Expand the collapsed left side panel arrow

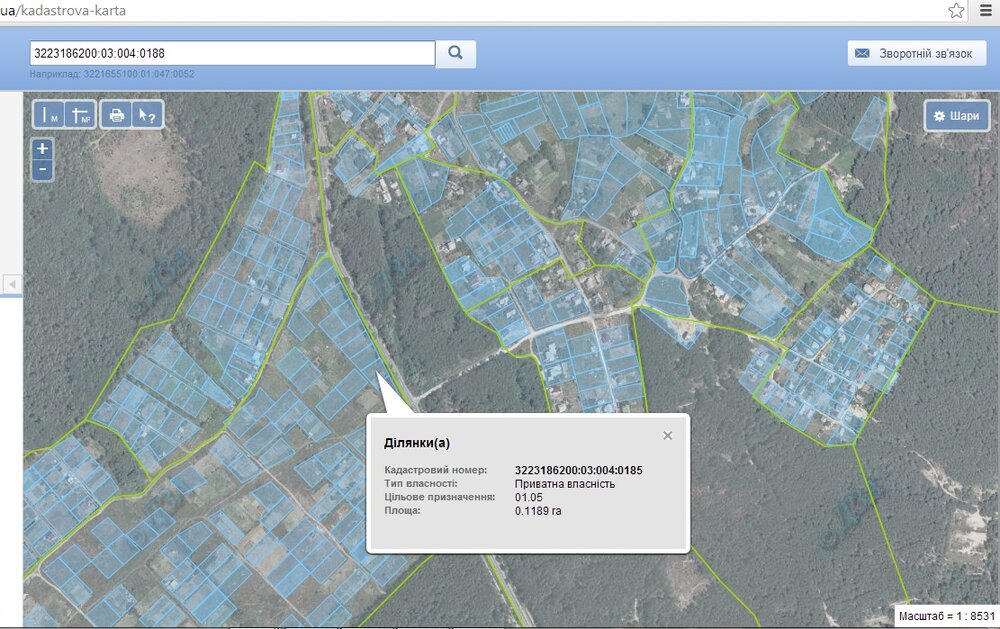pyautogui.click(x=12, y=285)
